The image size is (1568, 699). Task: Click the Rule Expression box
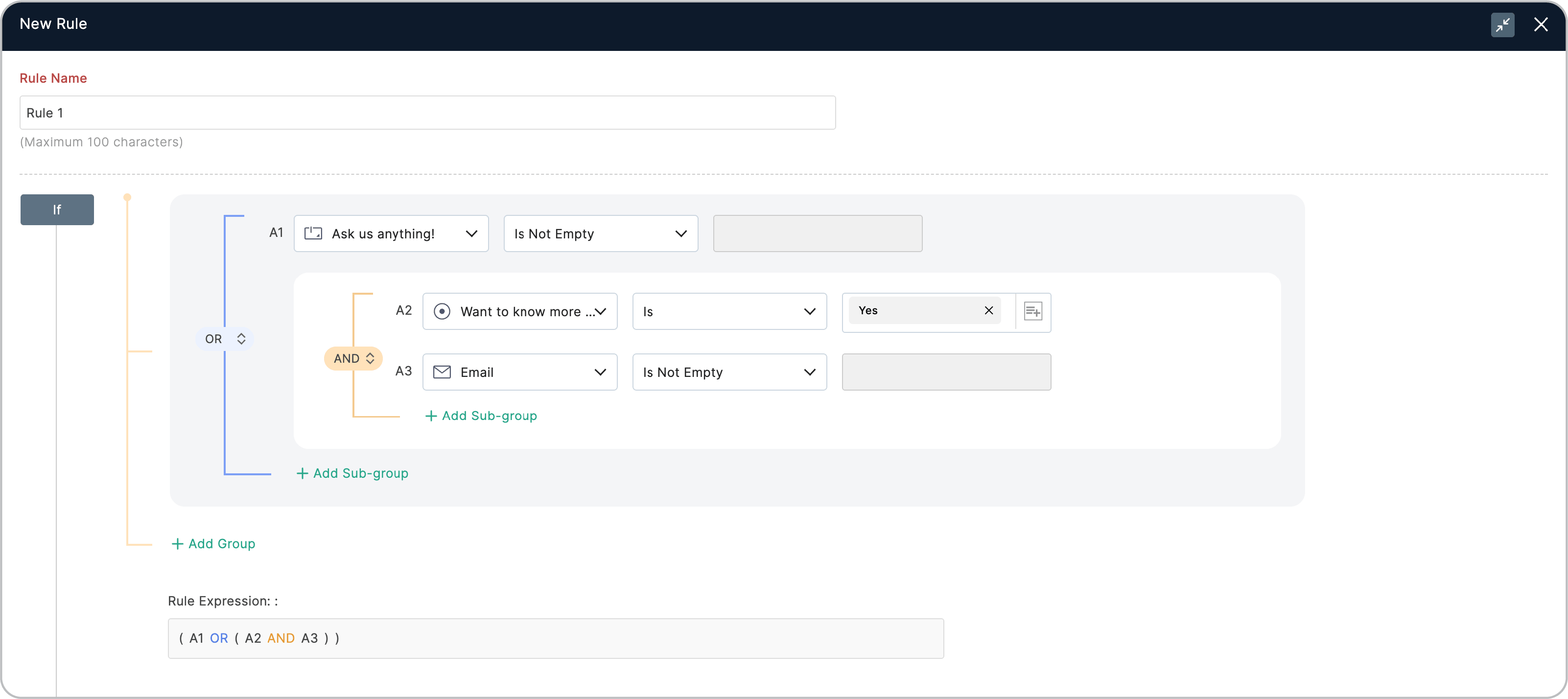coord(555,638)
